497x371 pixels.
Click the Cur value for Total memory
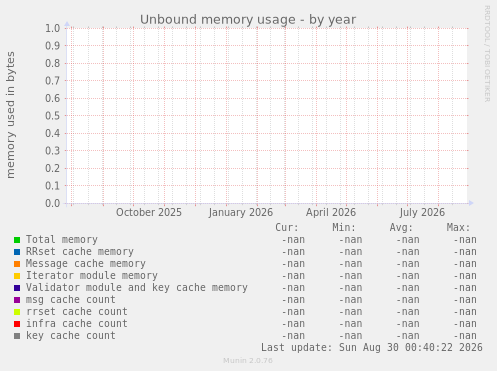point(293,240)
